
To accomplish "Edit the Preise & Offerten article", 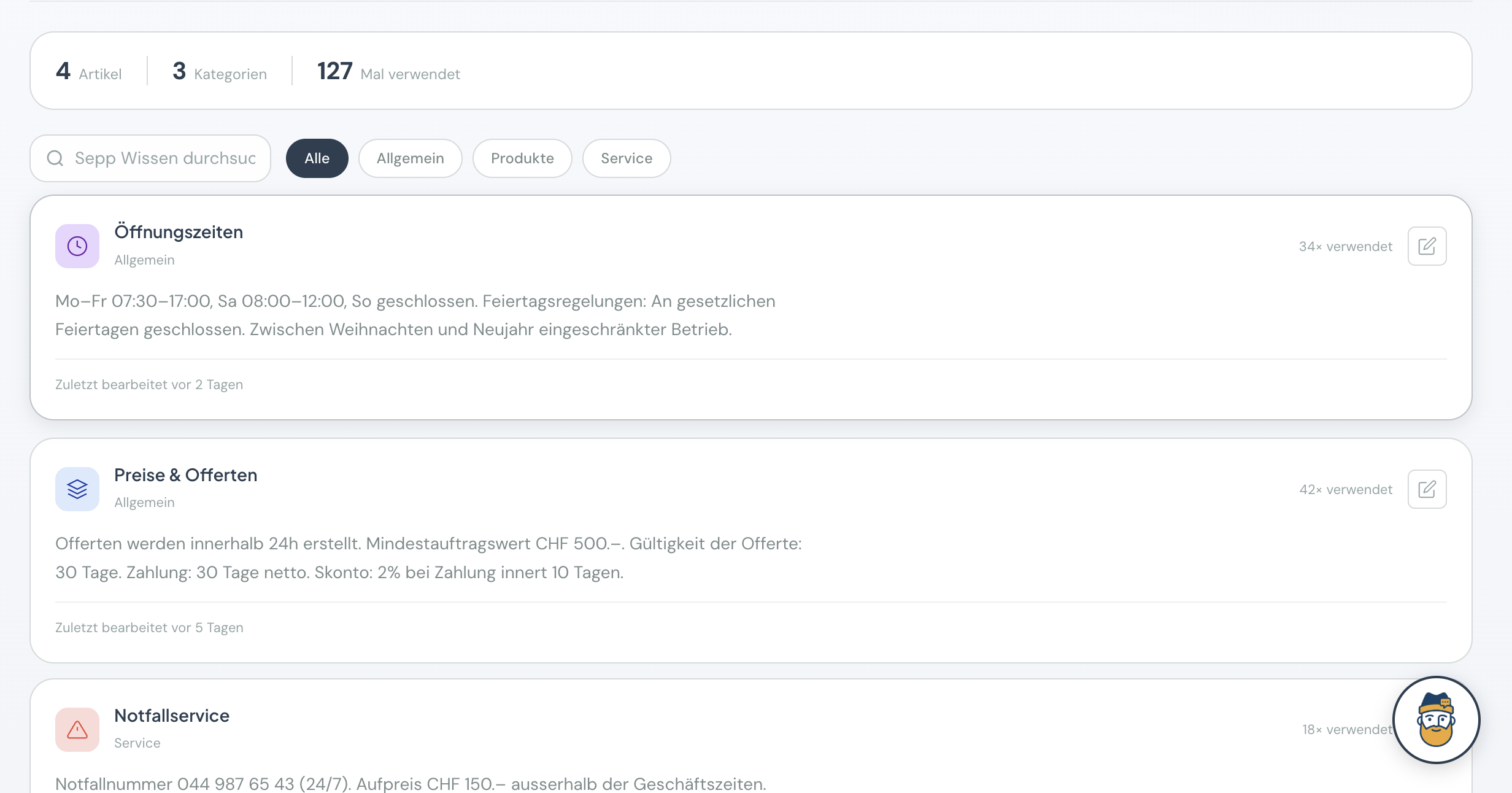I will [x=1427, y=489].
